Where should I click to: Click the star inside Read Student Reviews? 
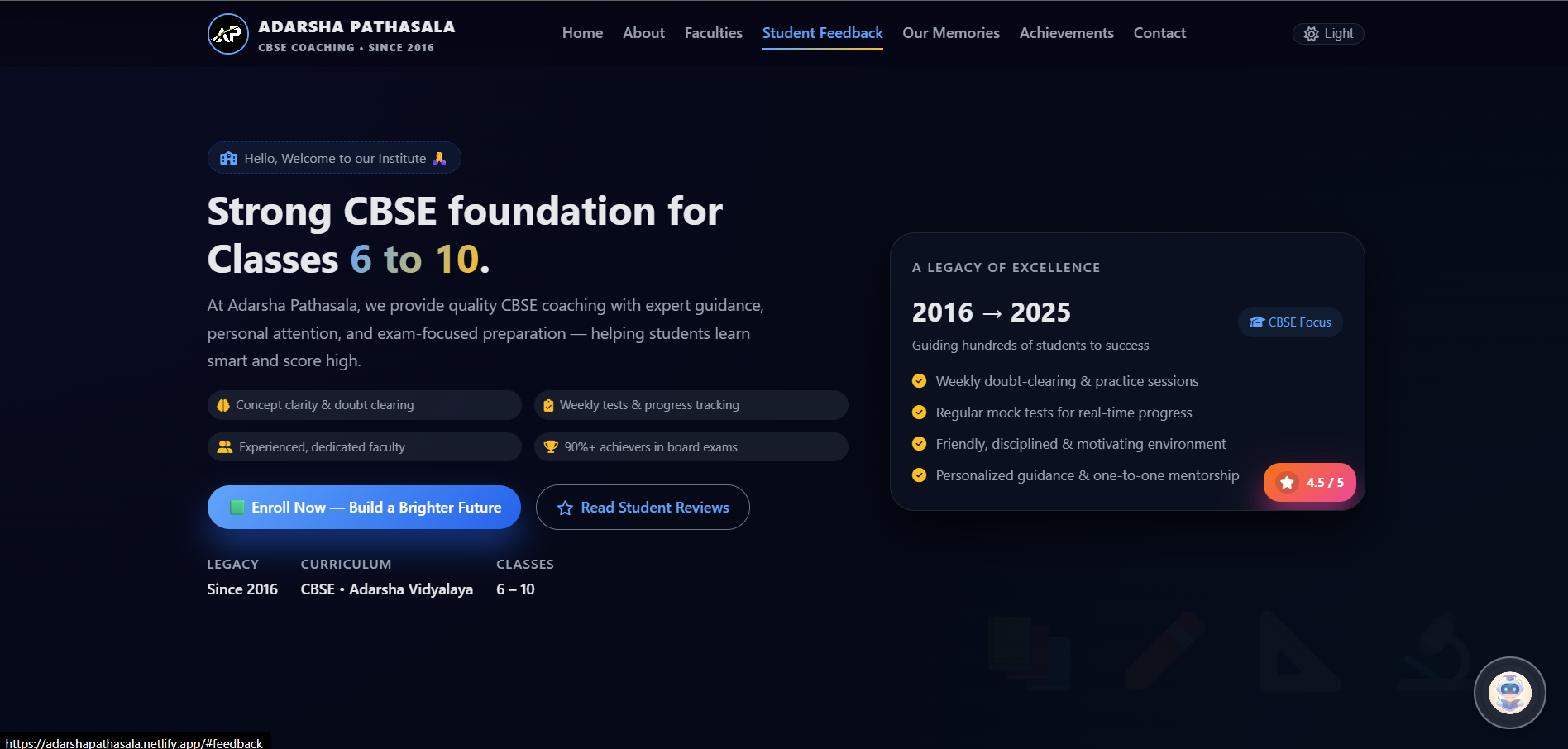565,507
